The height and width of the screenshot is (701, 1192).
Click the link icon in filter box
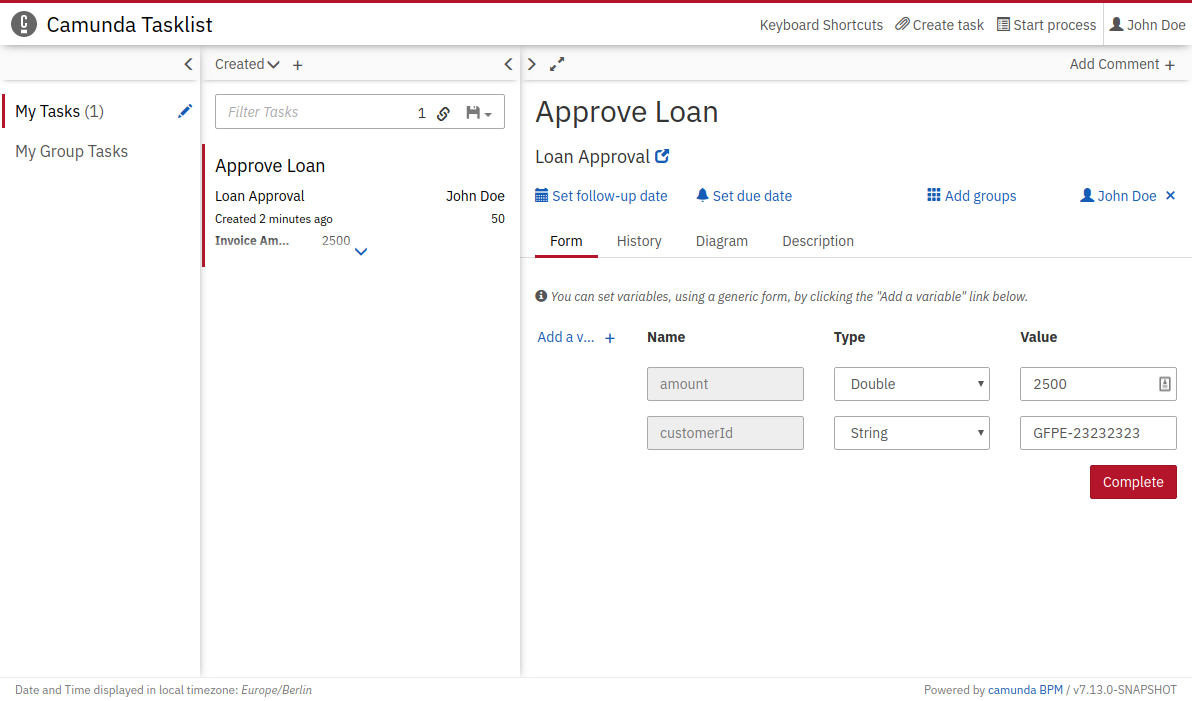pyautogui.click(x=443, y=113)
